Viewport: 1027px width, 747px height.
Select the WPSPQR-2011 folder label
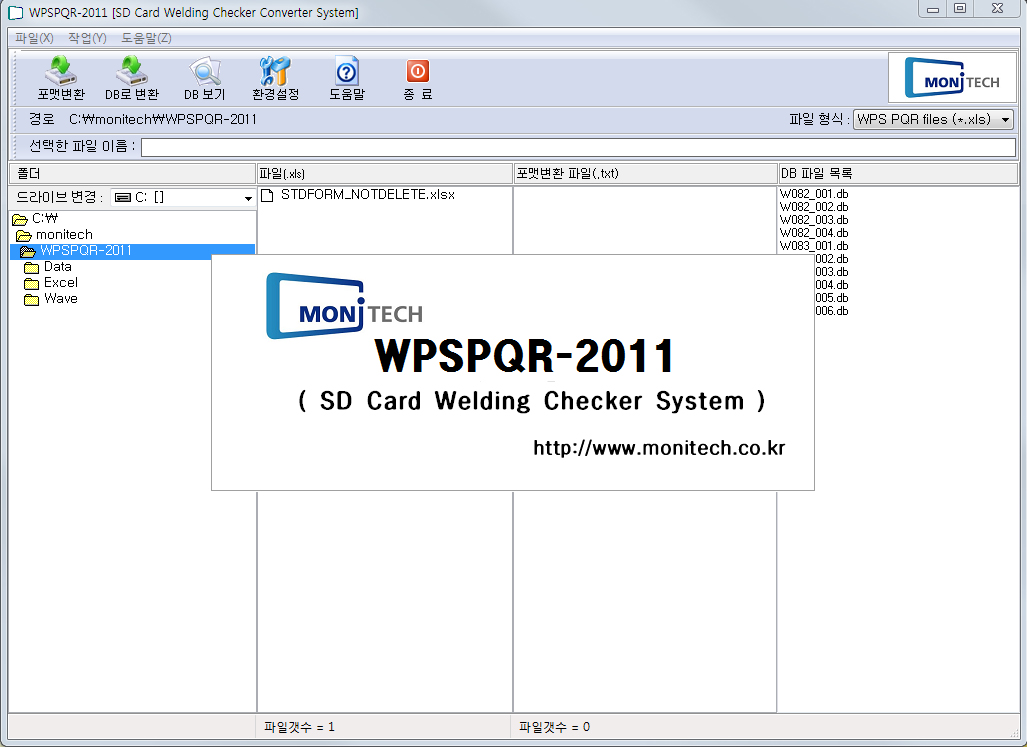pyautogui.click(x=86, y=251)
